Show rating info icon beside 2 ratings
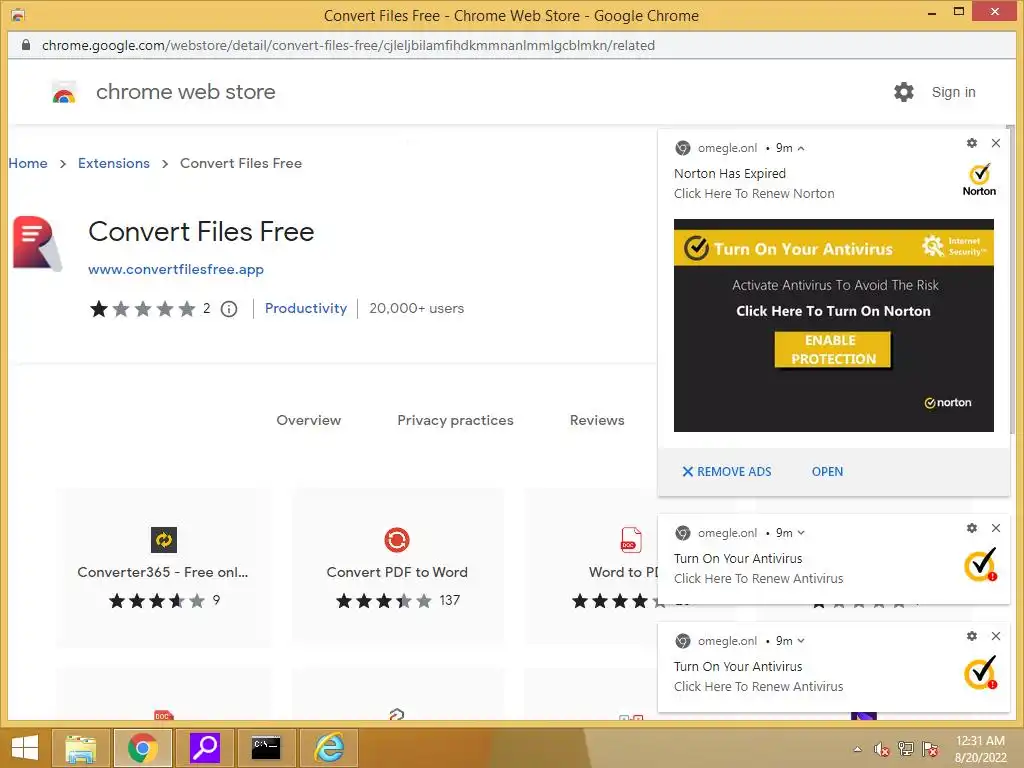1024x768 pixels. (x=229, y=309)
